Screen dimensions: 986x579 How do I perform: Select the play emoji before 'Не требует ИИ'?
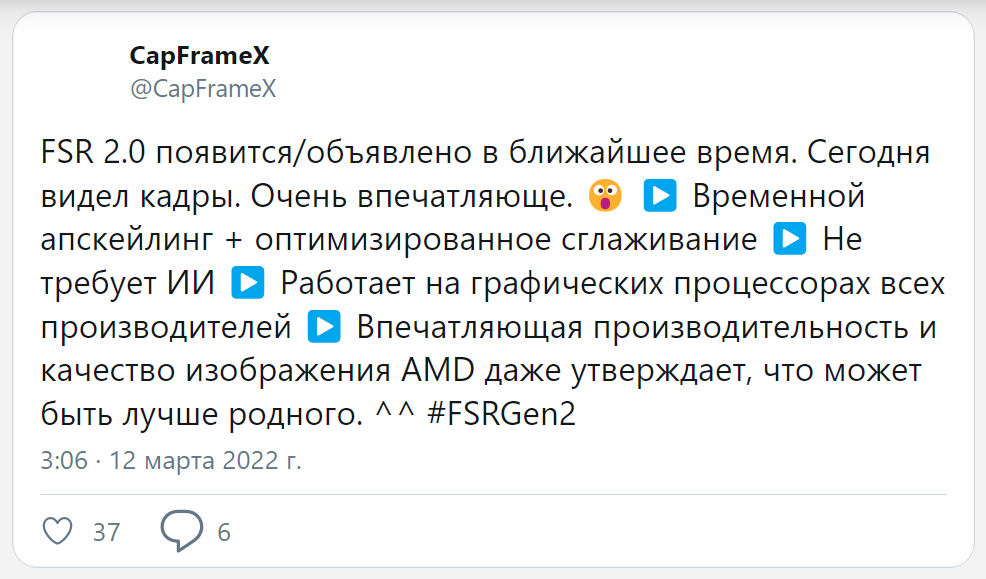pos(791,239)
